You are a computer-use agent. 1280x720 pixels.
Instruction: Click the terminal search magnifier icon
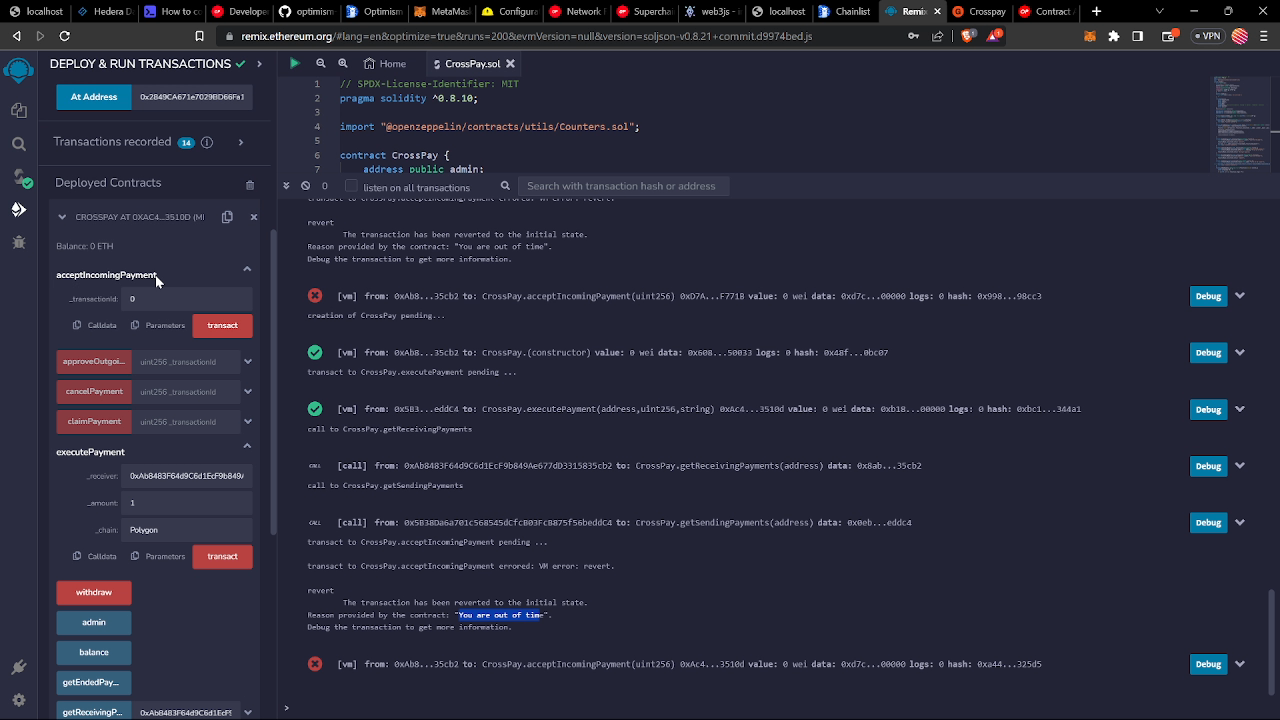pos(505,186)
